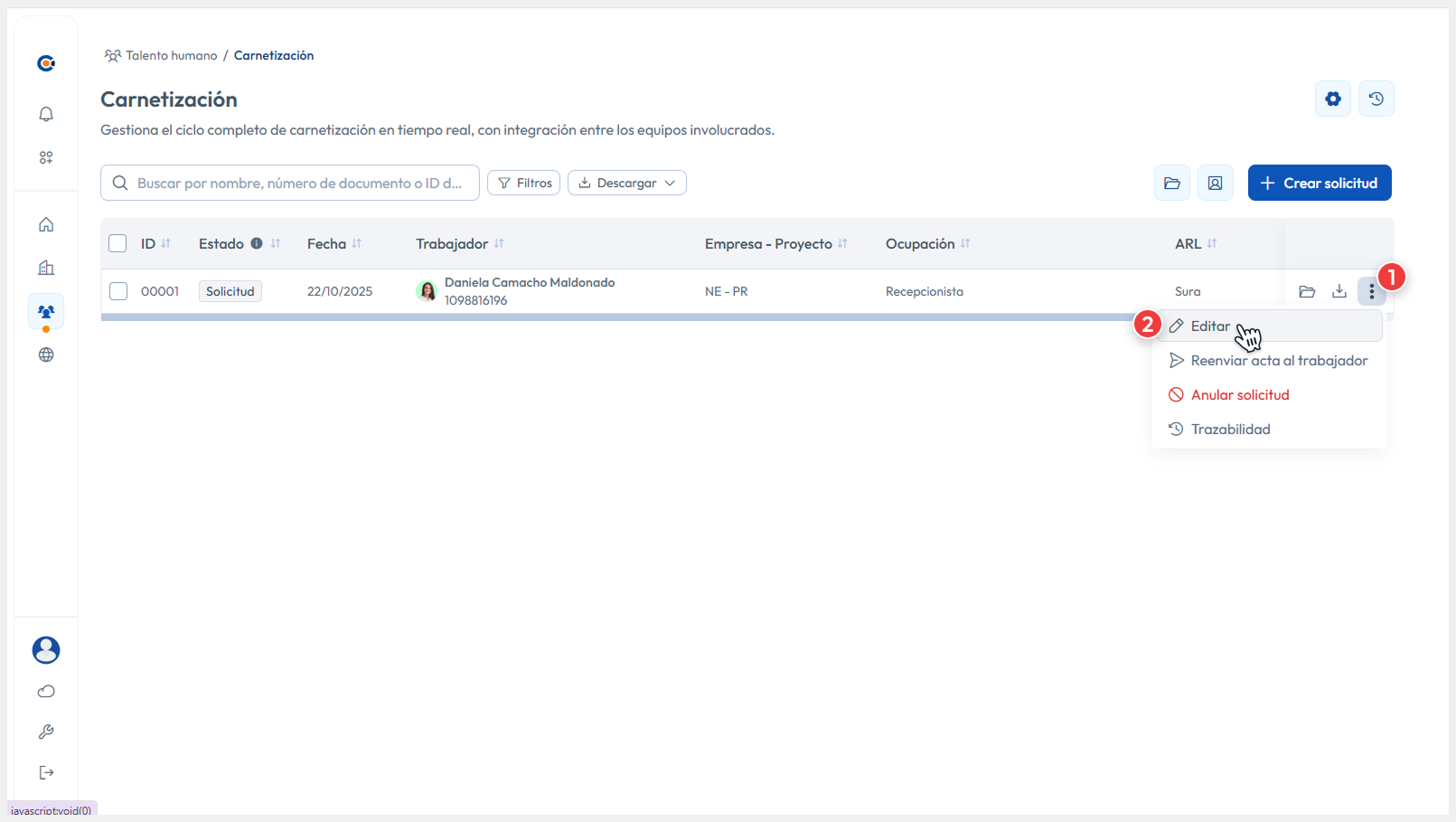Download the record using the row download icon
1456x822 pixels.
pyautogui.click(x=1339, y=291)
